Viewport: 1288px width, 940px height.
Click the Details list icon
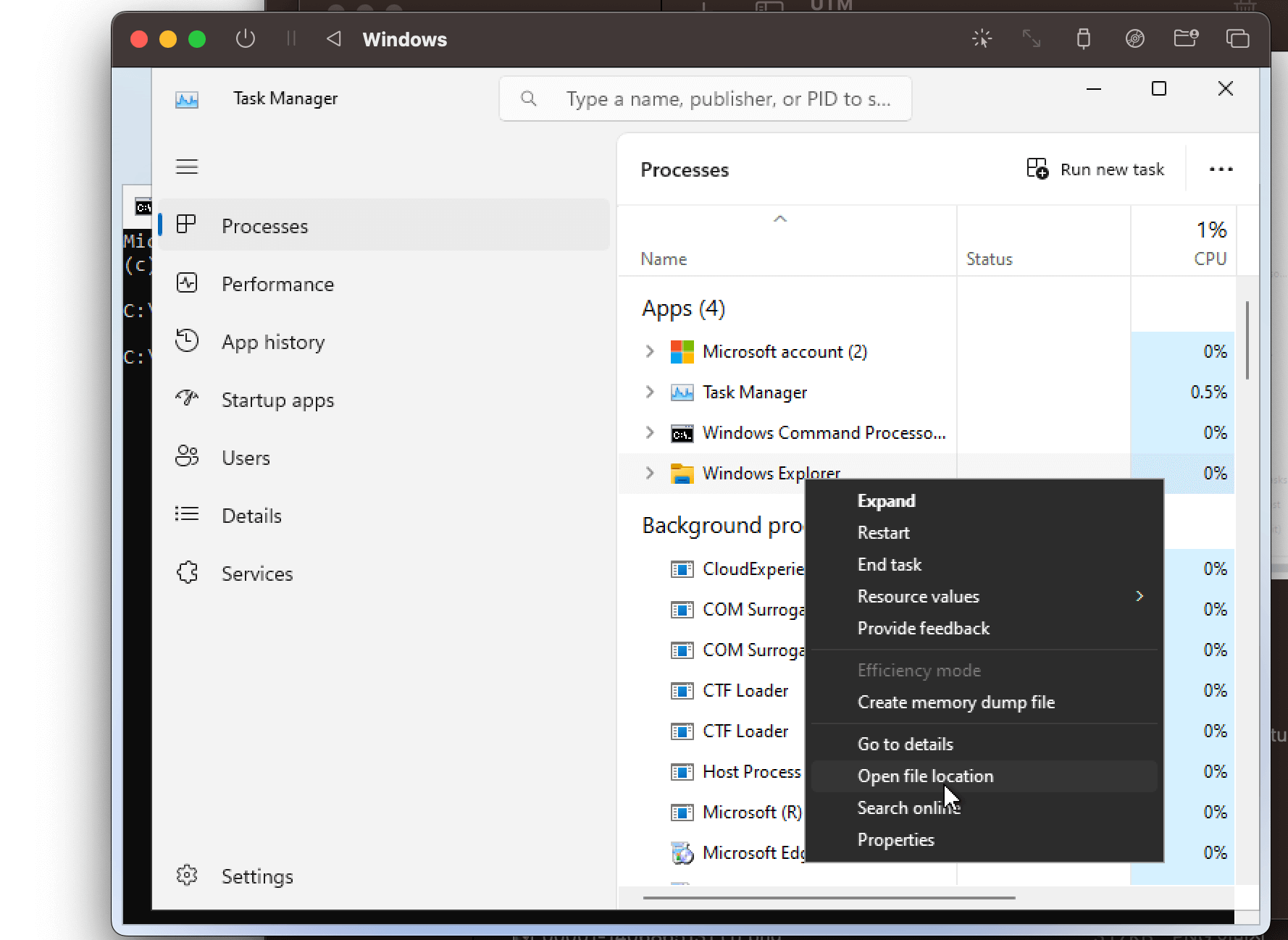click(187, 514)
